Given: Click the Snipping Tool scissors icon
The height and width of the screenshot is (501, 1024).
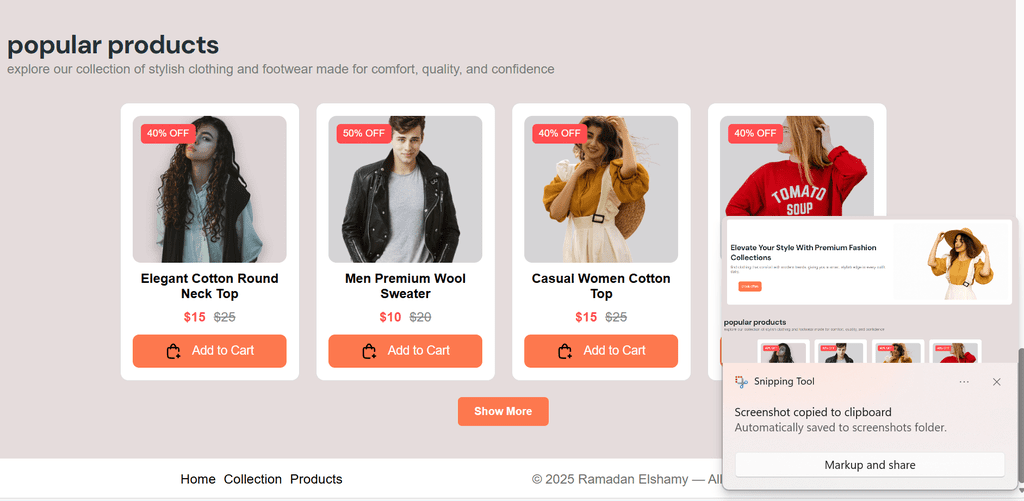Looking at the screenshot, I should click(741, 382).
